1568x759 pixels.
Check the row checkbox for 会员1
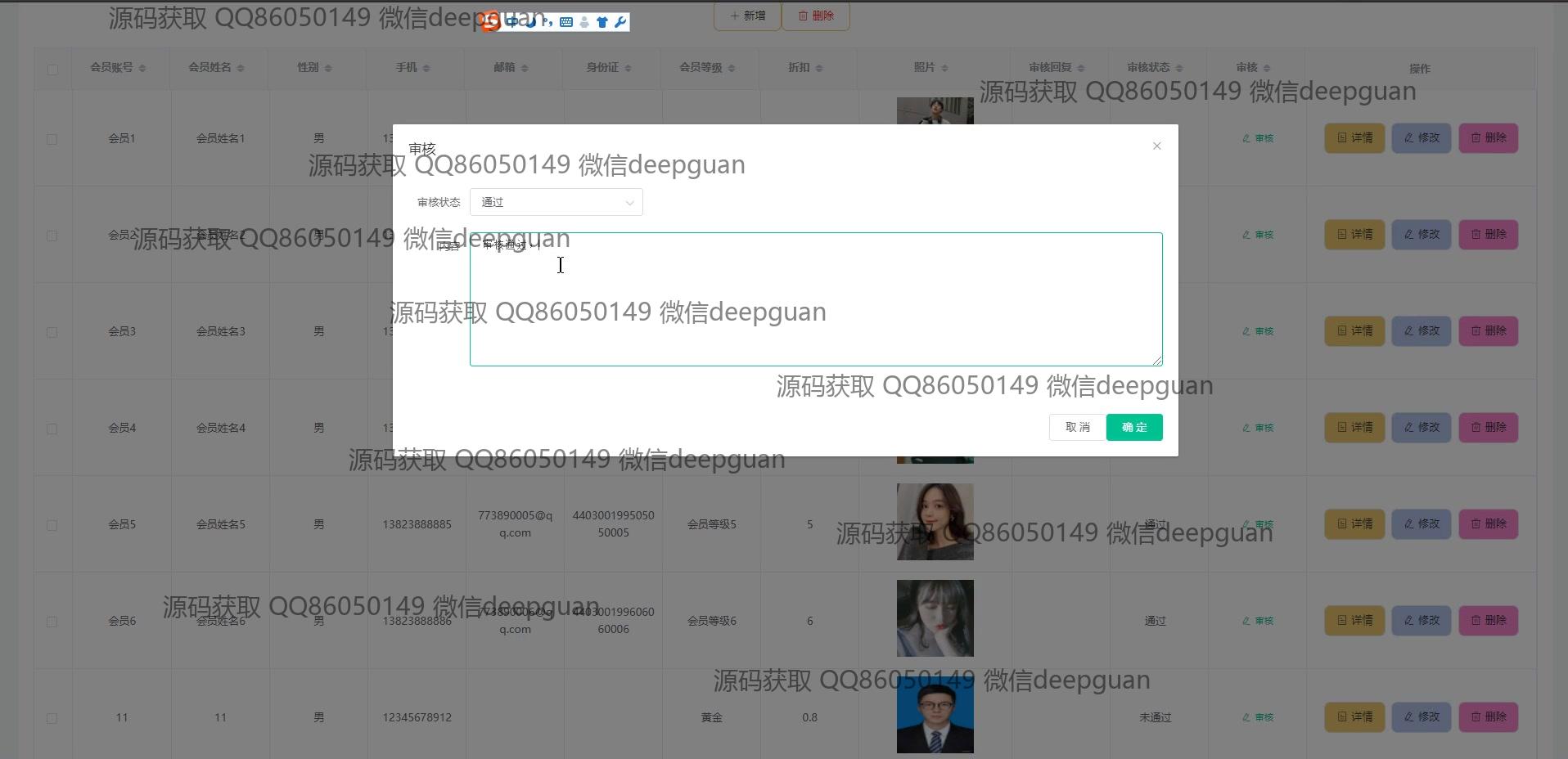(x=52, y=139)
